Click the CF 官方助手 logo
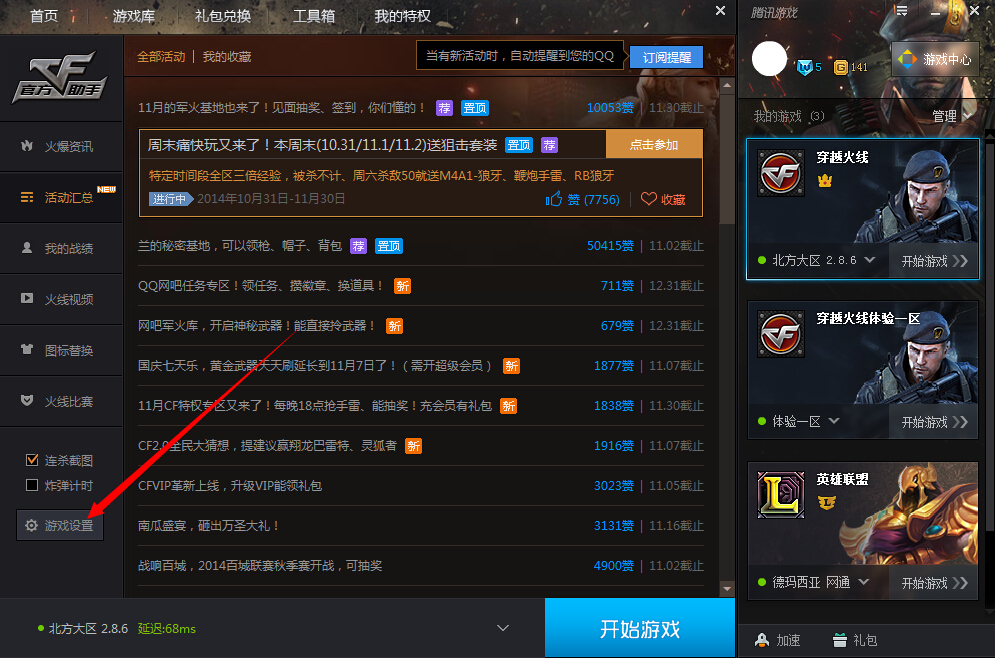 point(60,77)
